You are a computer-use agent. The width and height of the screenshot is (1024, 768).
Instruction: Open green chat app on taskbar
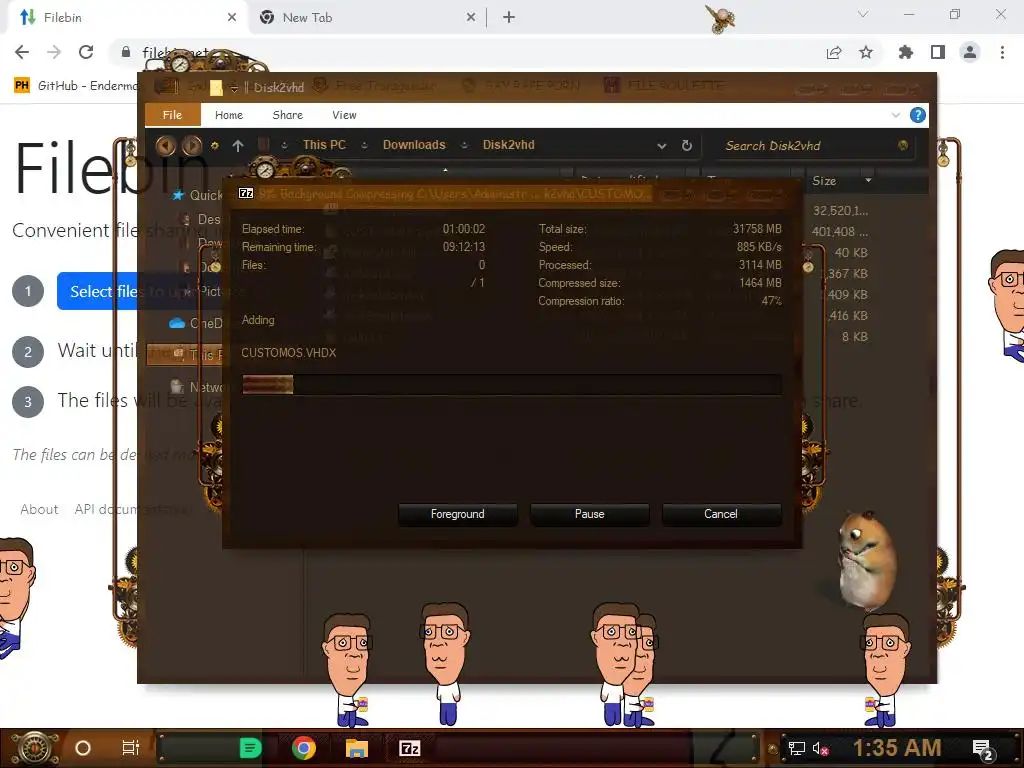click(x=251, y=748)
